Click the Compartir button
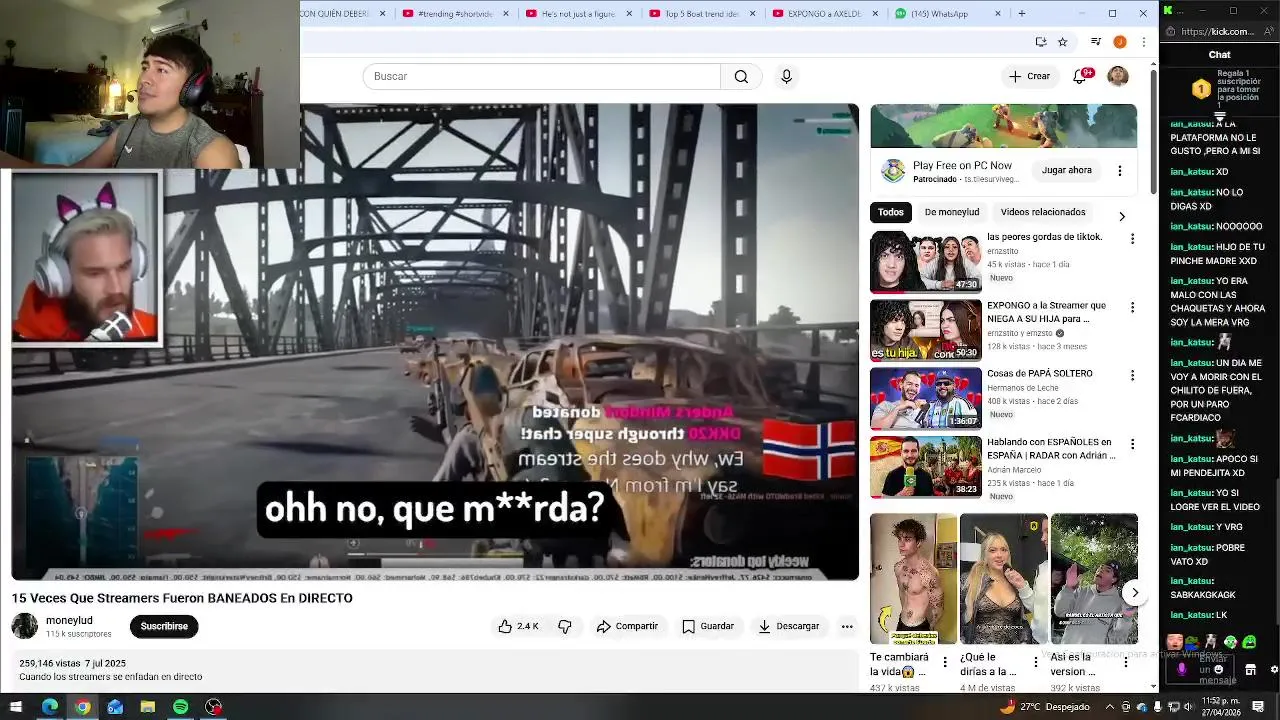 (x=627, y=626)
